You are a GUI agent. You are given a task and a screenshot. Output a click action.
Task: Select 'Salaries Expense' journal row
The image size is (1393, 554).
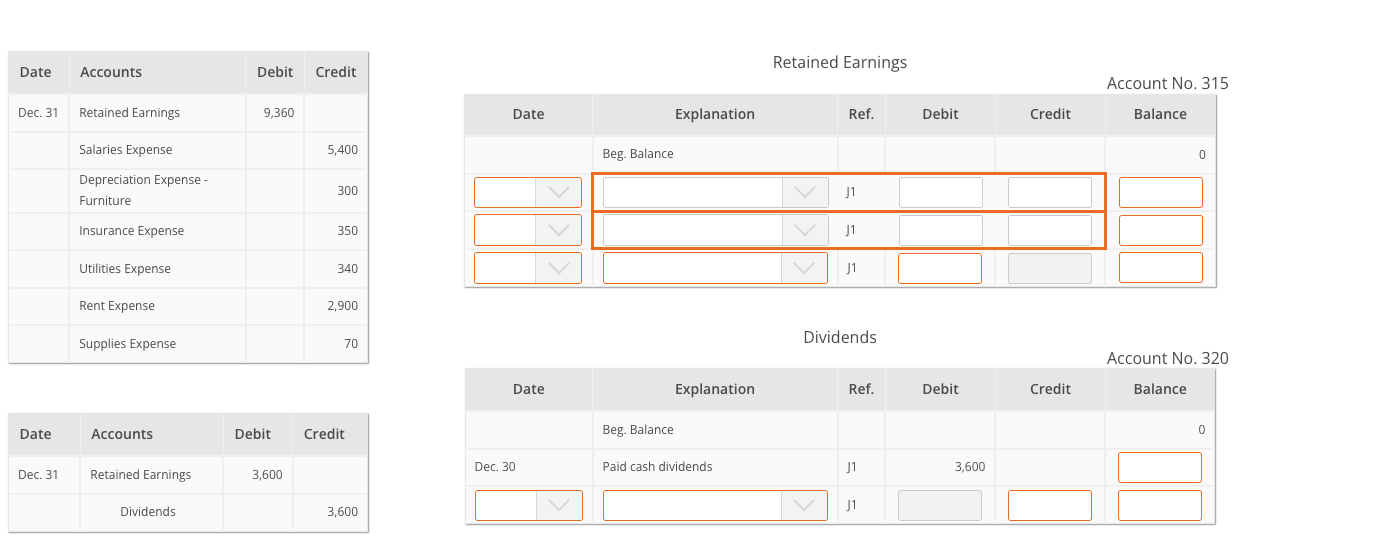[188, 150]
